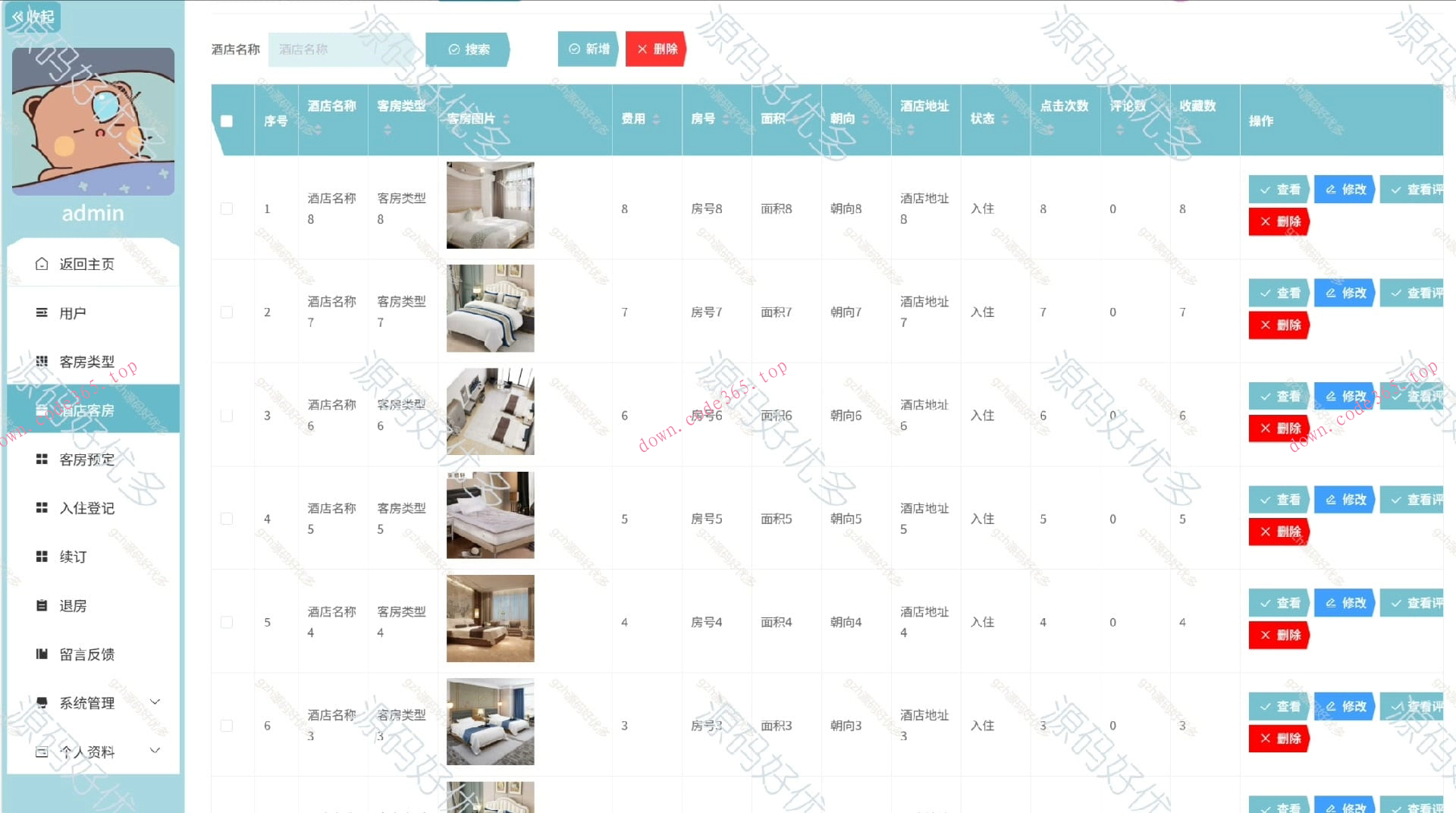Open the room photo for 酒店名称6
Viewport: 1456px width, 813px height.
tap(491, 412)
